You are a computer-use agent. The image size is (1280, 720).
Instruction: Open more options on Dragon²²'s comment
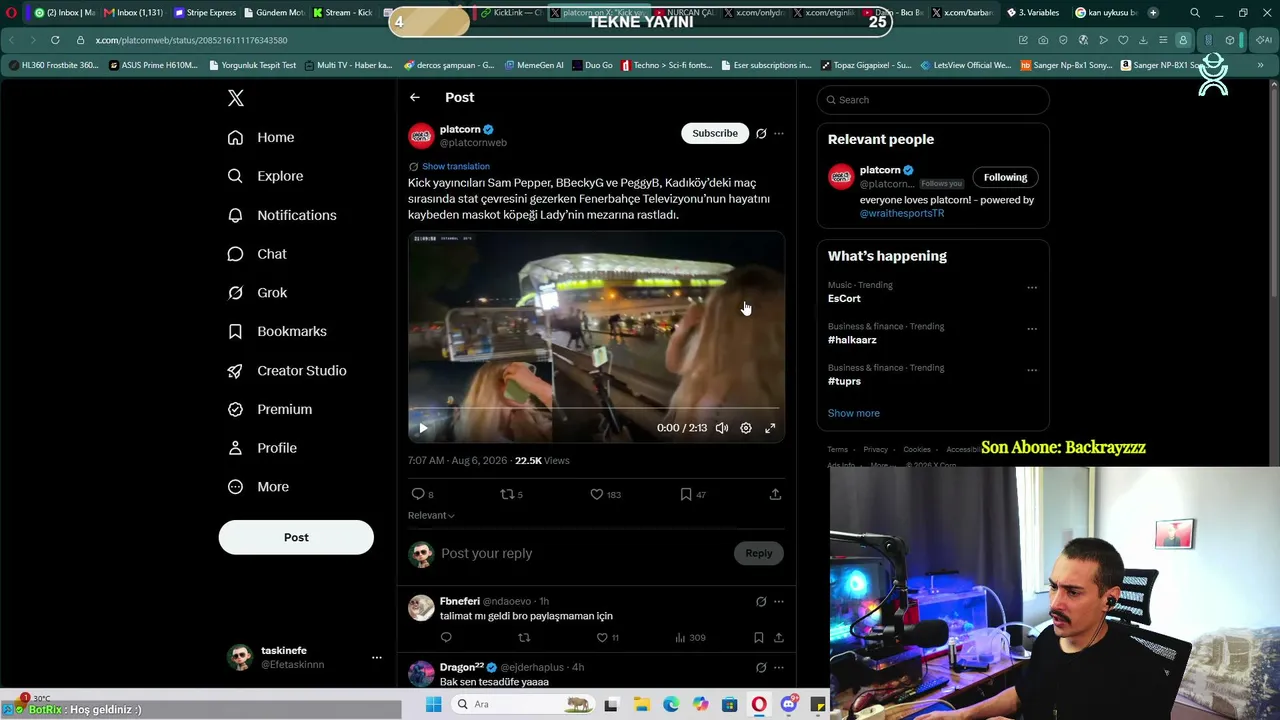coord(779,667)
